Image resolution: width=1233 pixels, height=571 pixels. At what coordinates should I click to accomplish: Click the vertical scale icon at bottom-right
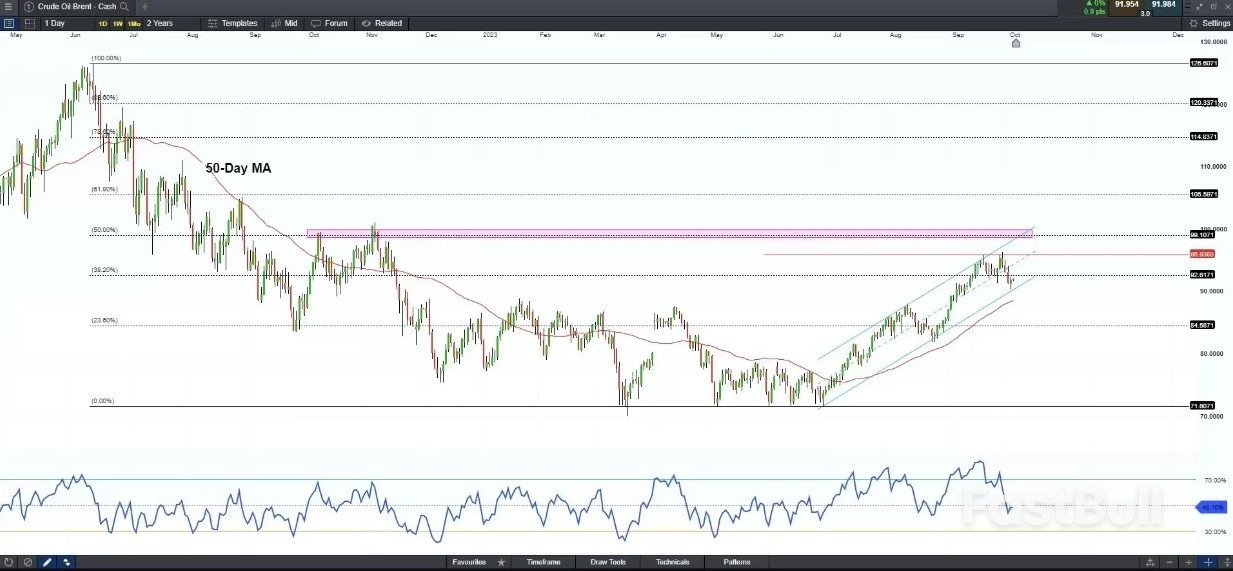click(1225, 562)
